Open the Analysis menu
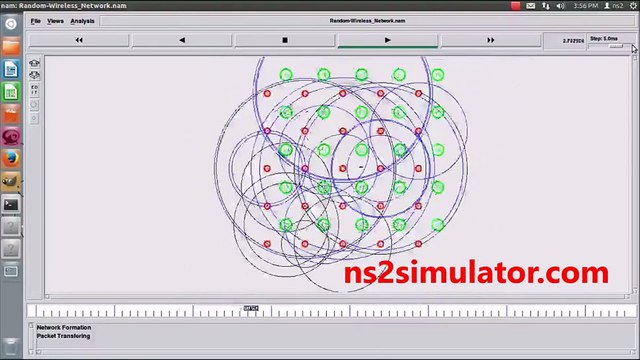The image size is (640, 360). click(82, 21)
